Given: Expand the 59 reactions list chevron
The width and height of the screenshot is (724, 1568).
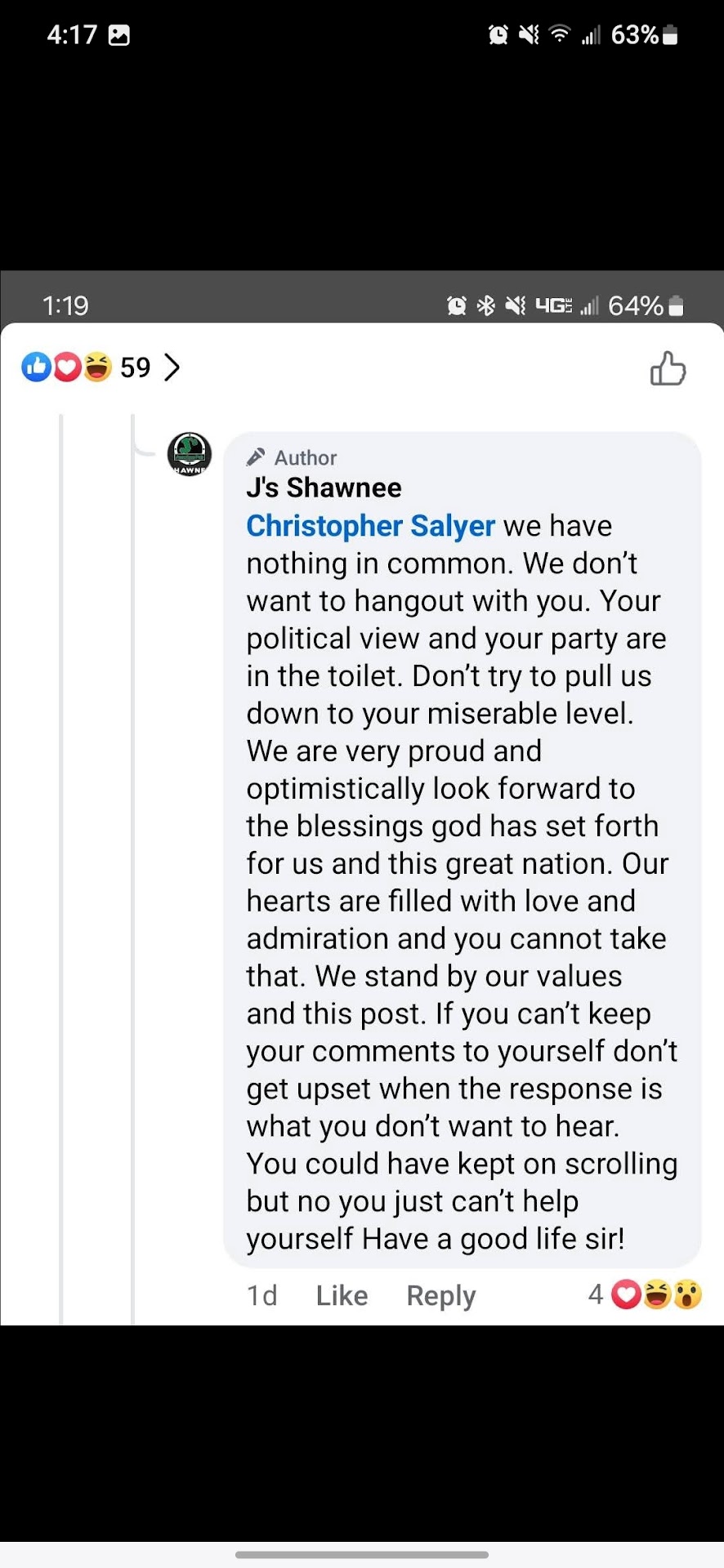Looking at the screenshot, I should pos(172,367).
